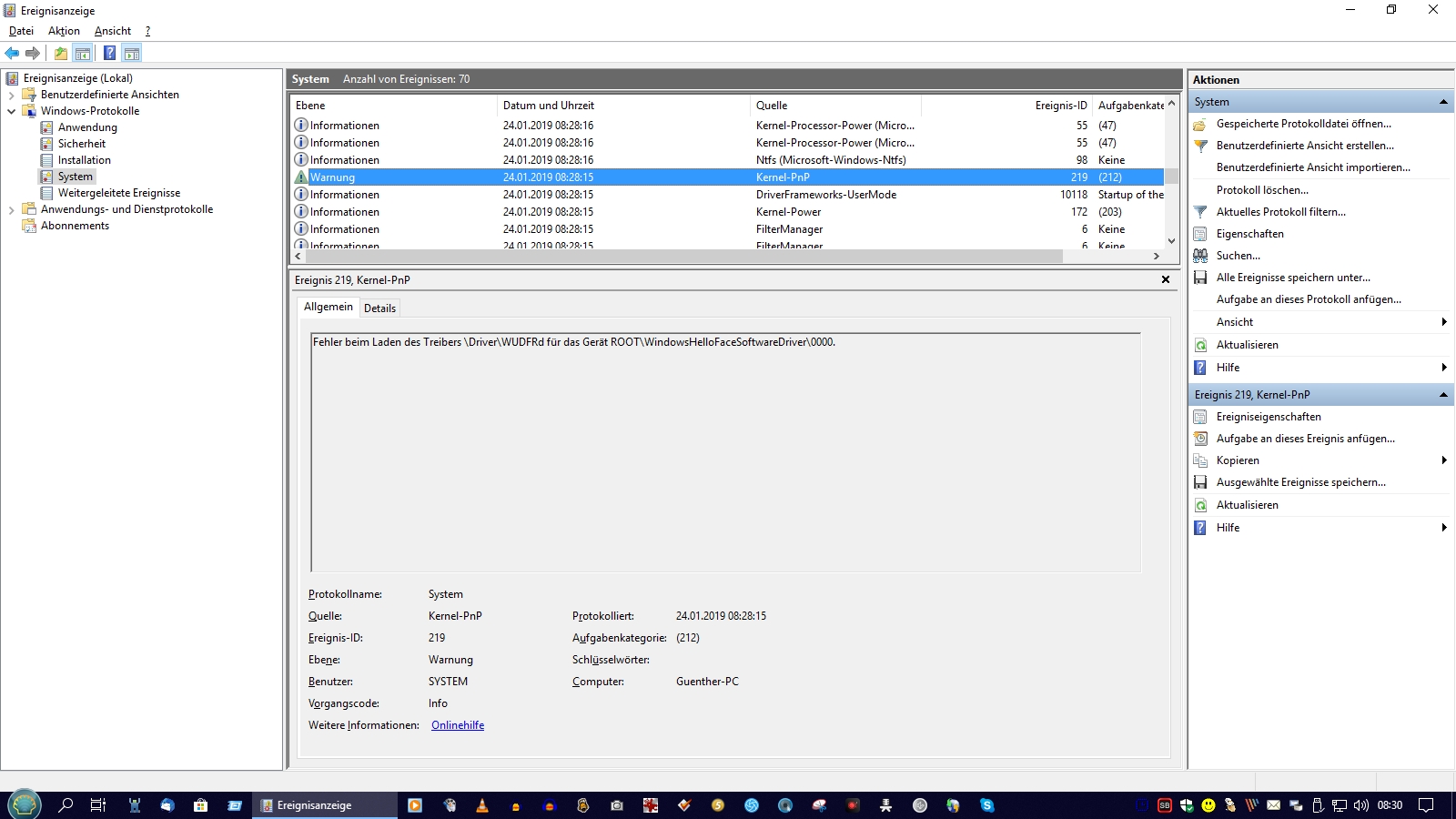
Task: Select the Anwendung log in the tree
Action: click(x=87, y=127)
